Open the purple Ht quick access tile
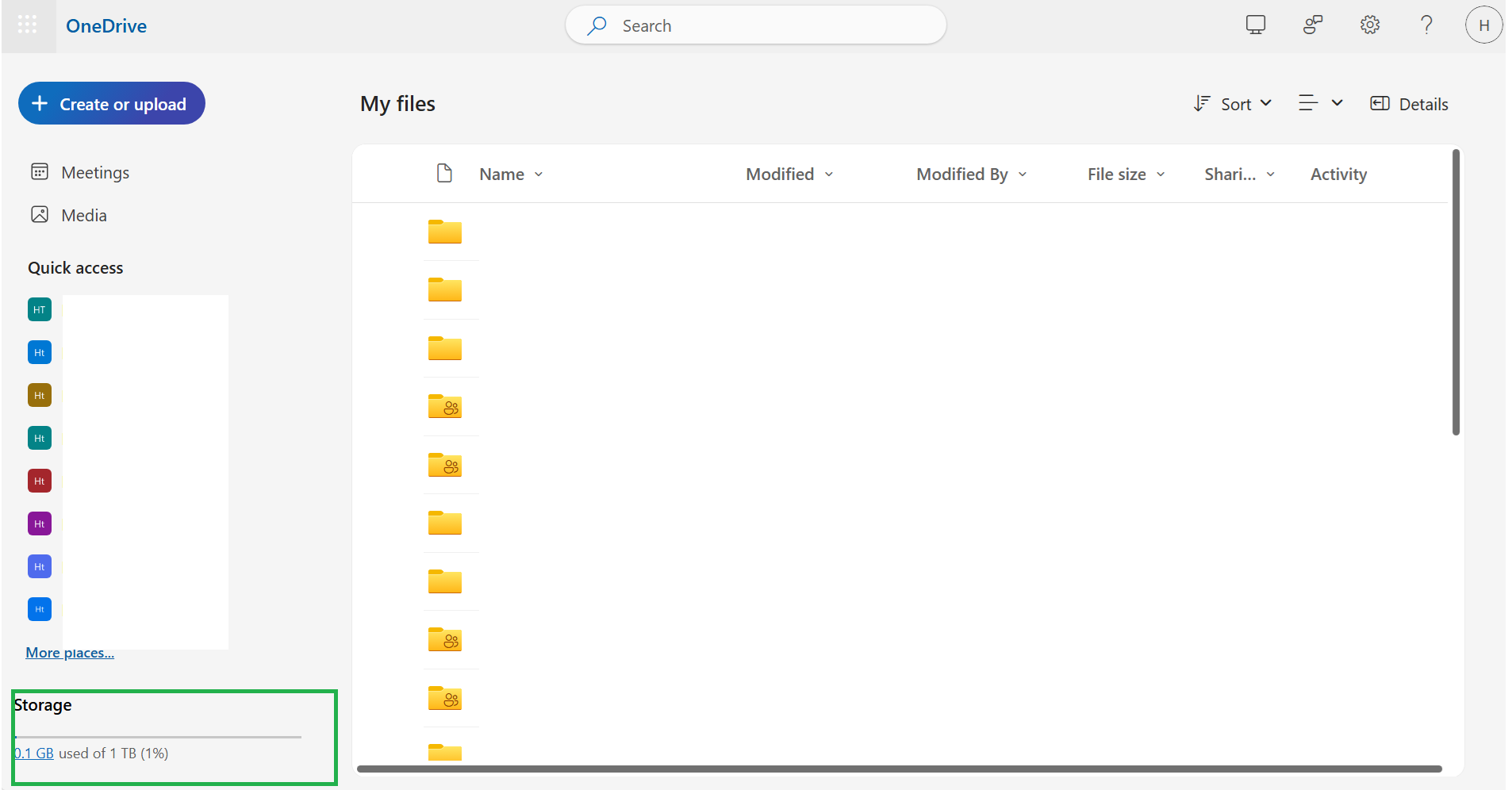 click(x=40, y=523)
